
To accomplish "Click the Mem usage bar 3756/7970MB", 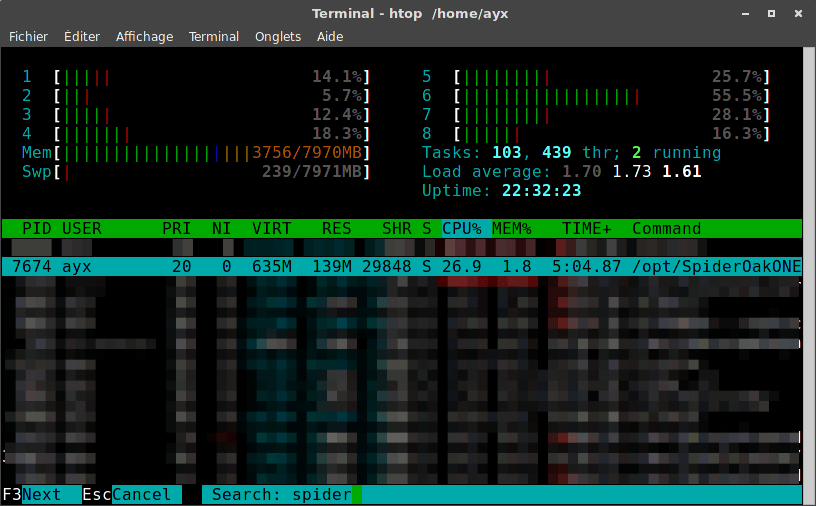I will 212,153.
